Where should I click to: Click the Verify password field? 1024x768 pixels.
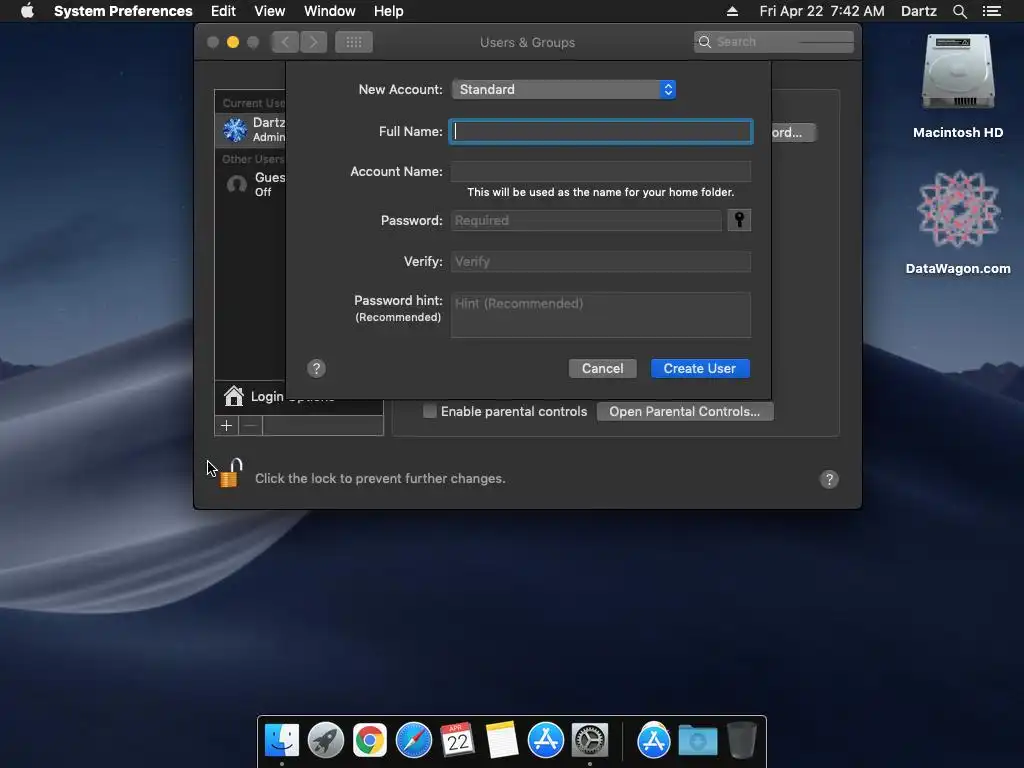[601, 261]
